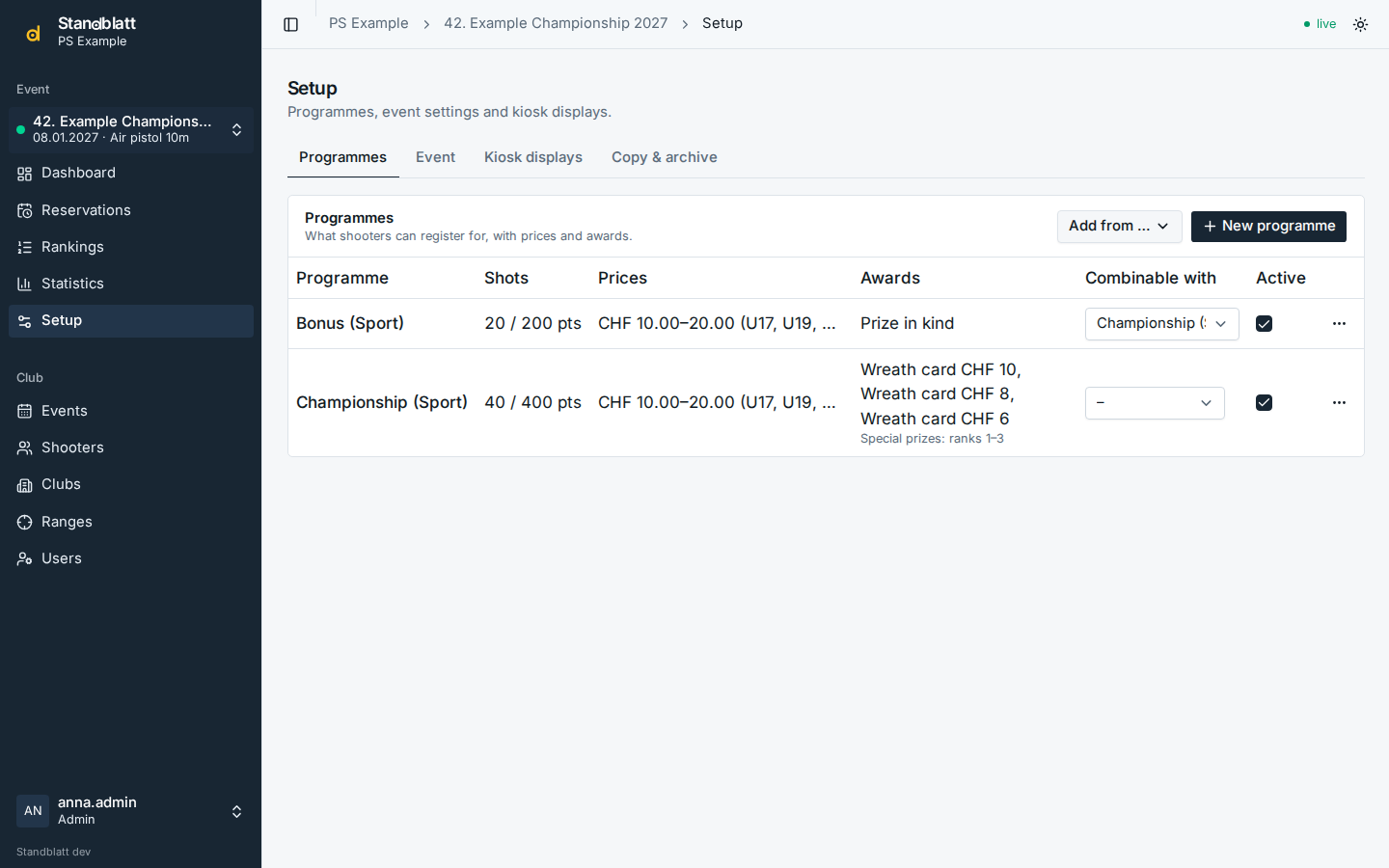1389x868 pixels.
Task: Click the Special prizes: ranks 1–3 note
Action: tap(932, 439)
